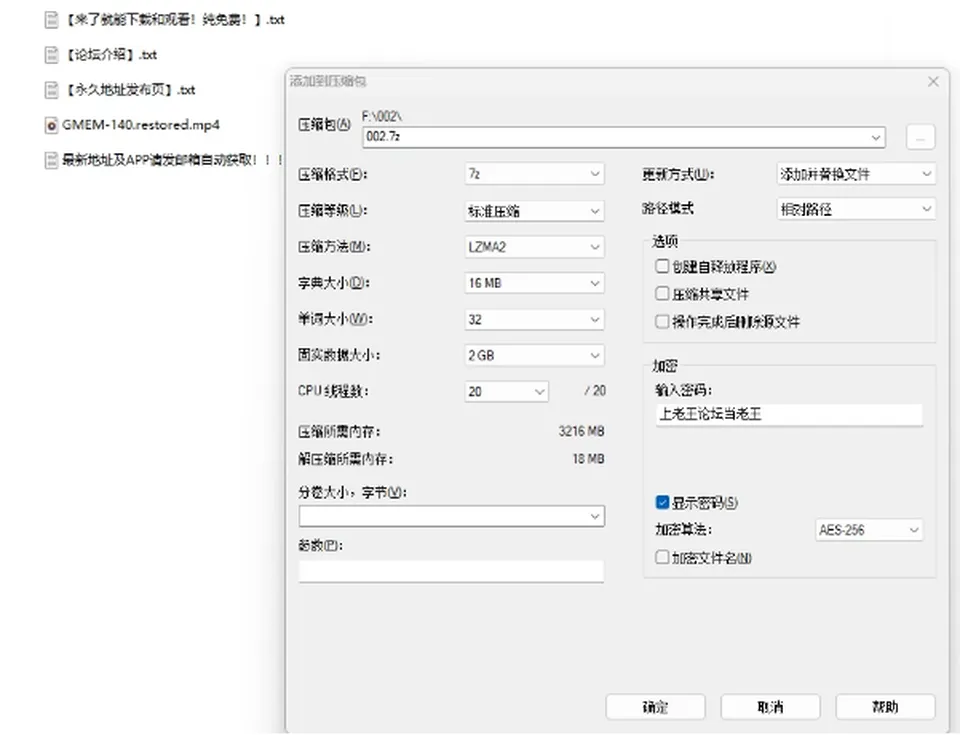The image size is (960, 735).
Task: Open the 单词大小 dropdown showing 32
Action: 534,319
